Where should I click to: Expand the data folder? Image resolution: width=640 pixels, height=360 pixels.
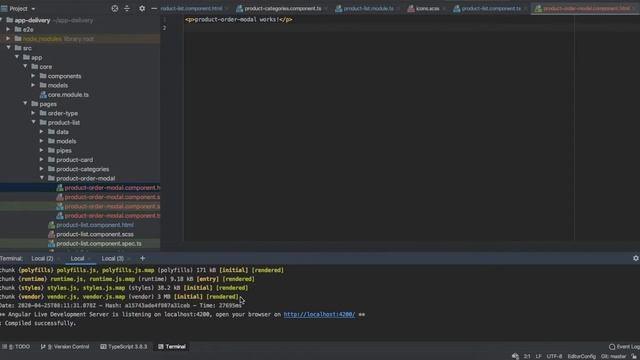[x=42, y=132]
